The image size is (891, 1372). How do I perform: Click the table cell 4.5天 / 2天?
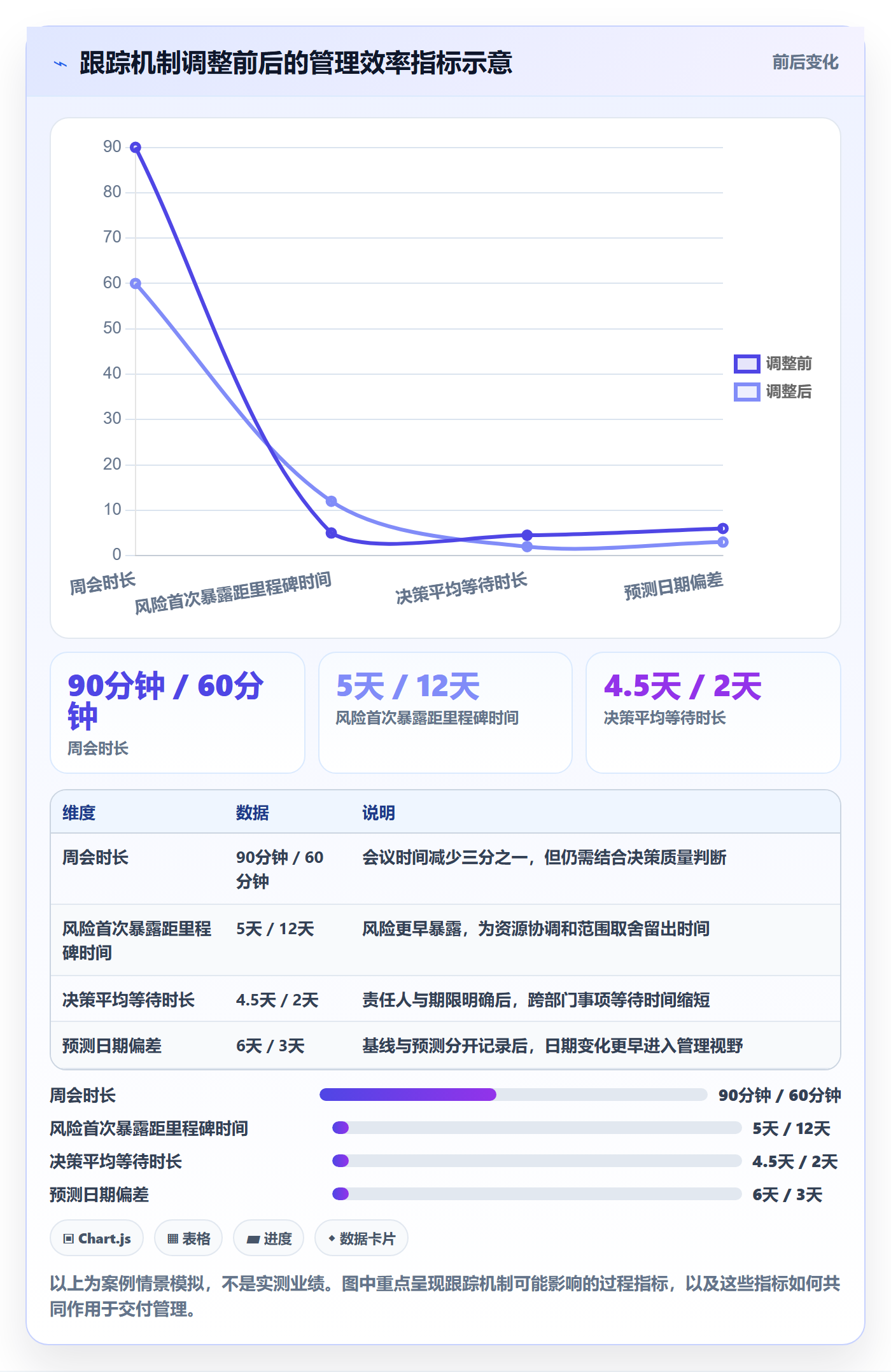277,1000
